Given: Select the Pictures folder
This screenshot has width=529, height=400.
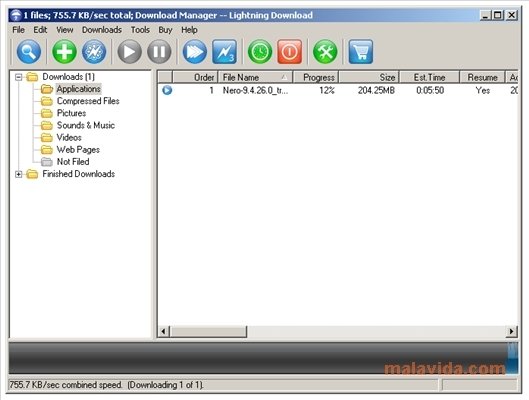Looking at the screenshot, I should pos(71,113).
